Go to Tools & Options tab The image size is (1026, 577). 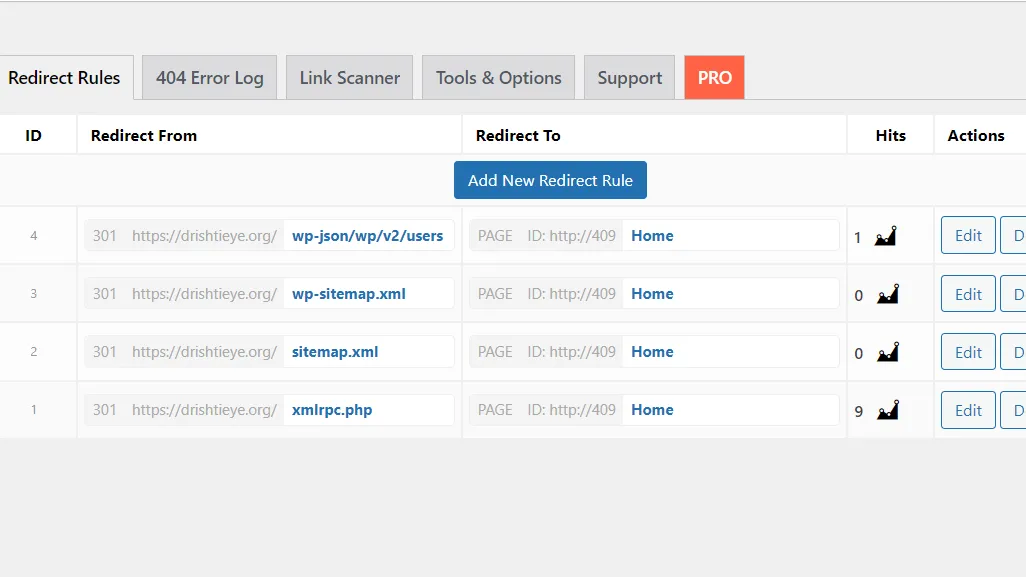click(x=498, y=78)
